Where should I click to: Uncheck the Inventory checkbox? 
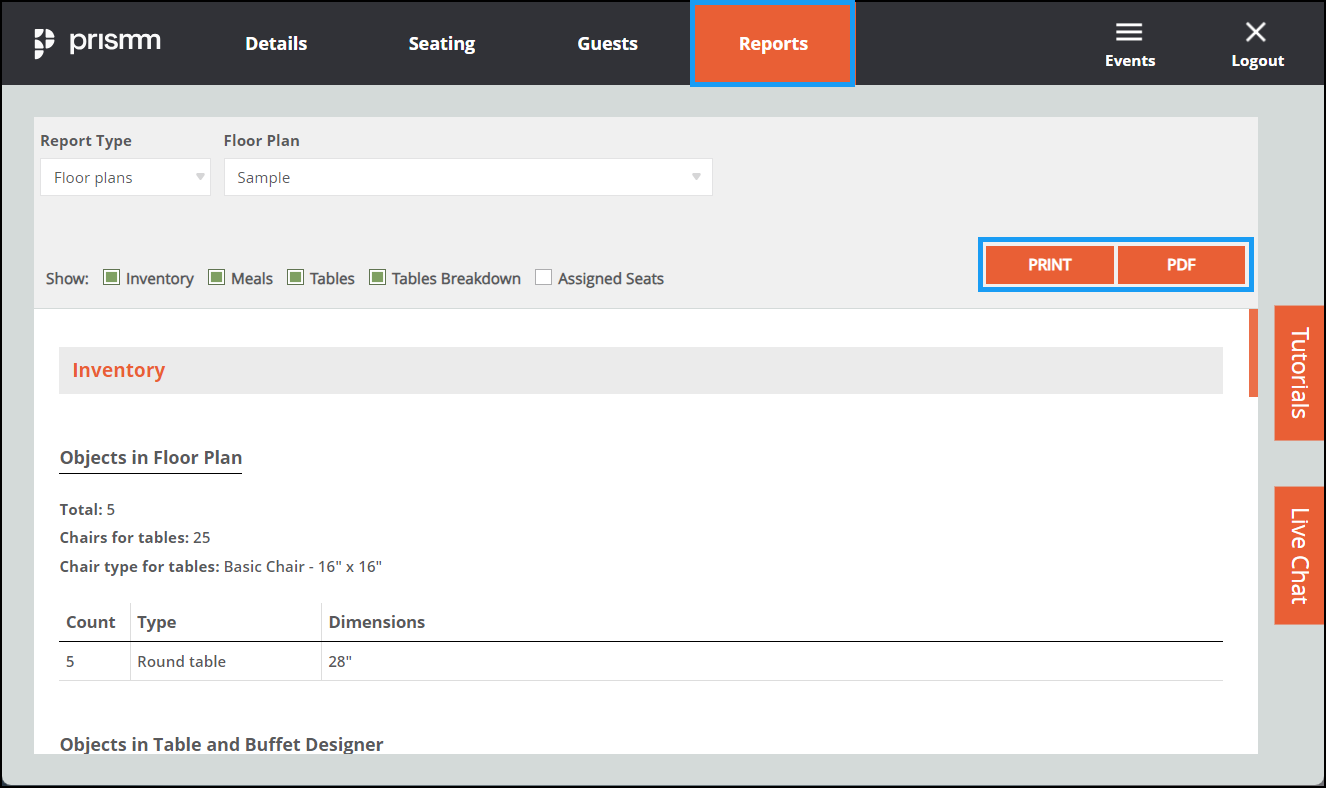[x=110, y=277]
